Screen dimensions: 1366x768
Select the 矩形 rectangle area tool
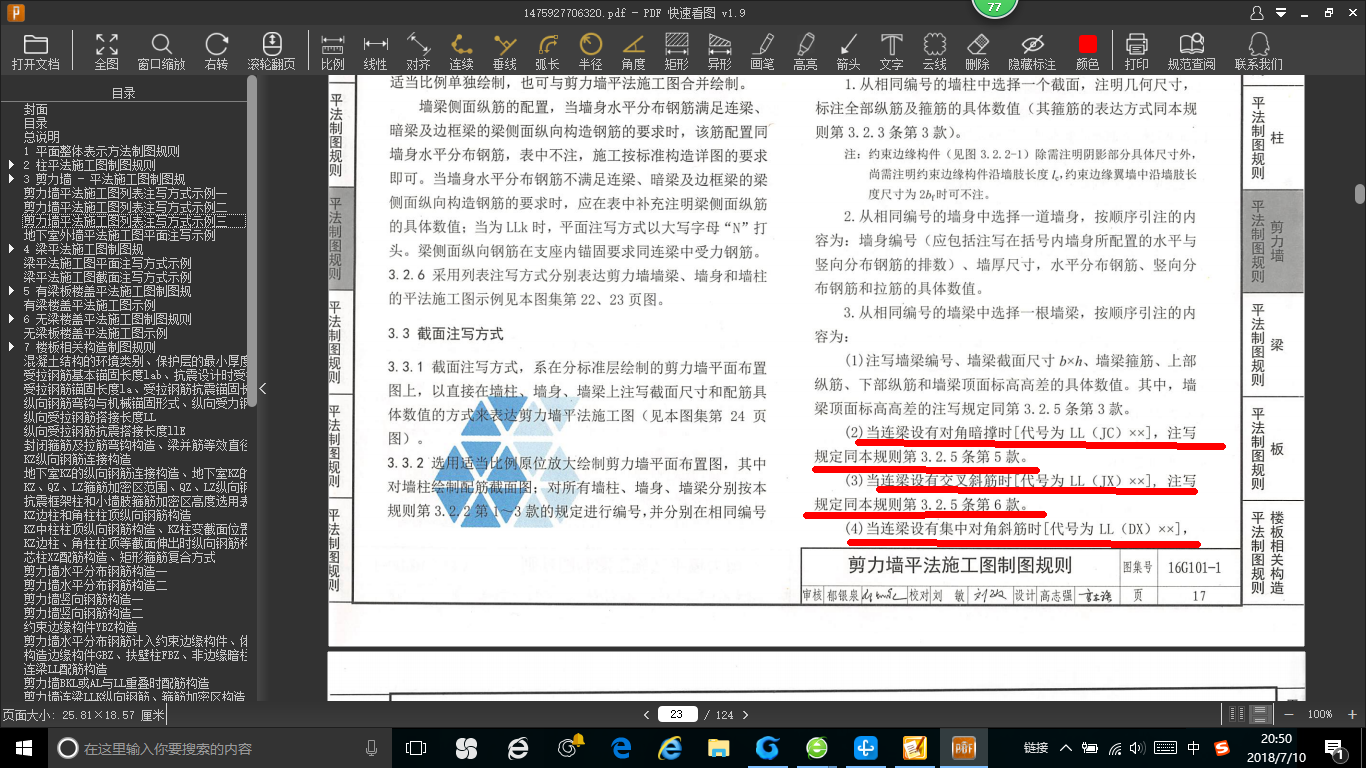tap(677, 51)
